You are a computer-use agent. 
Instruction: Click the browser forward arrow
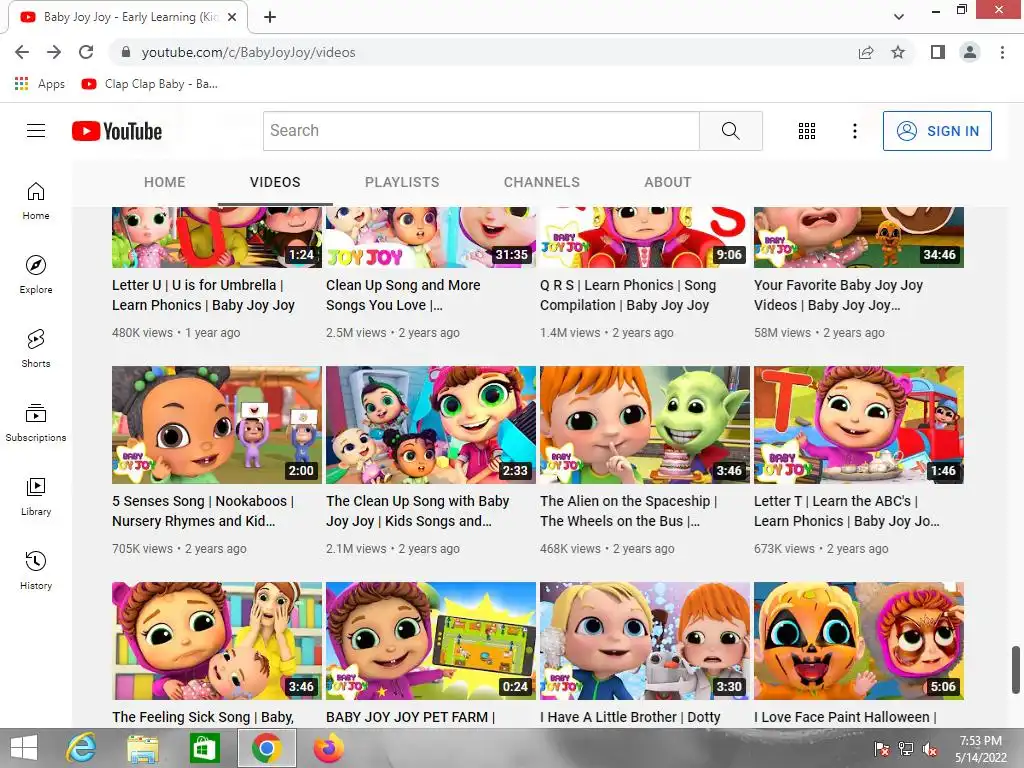[x=54, y=52]
